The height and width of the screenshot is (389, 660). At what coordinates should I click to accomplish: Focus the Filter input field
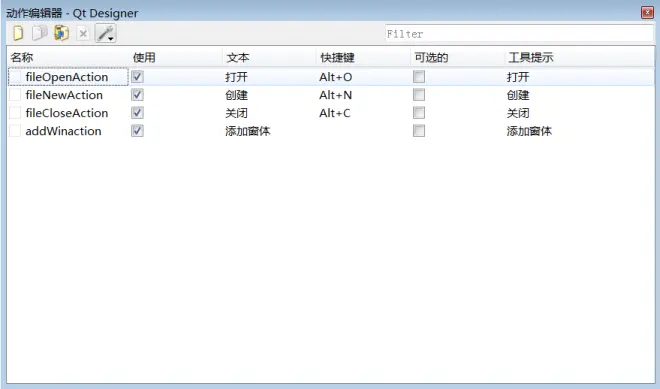pyautogui.click(x=519, y=34)
